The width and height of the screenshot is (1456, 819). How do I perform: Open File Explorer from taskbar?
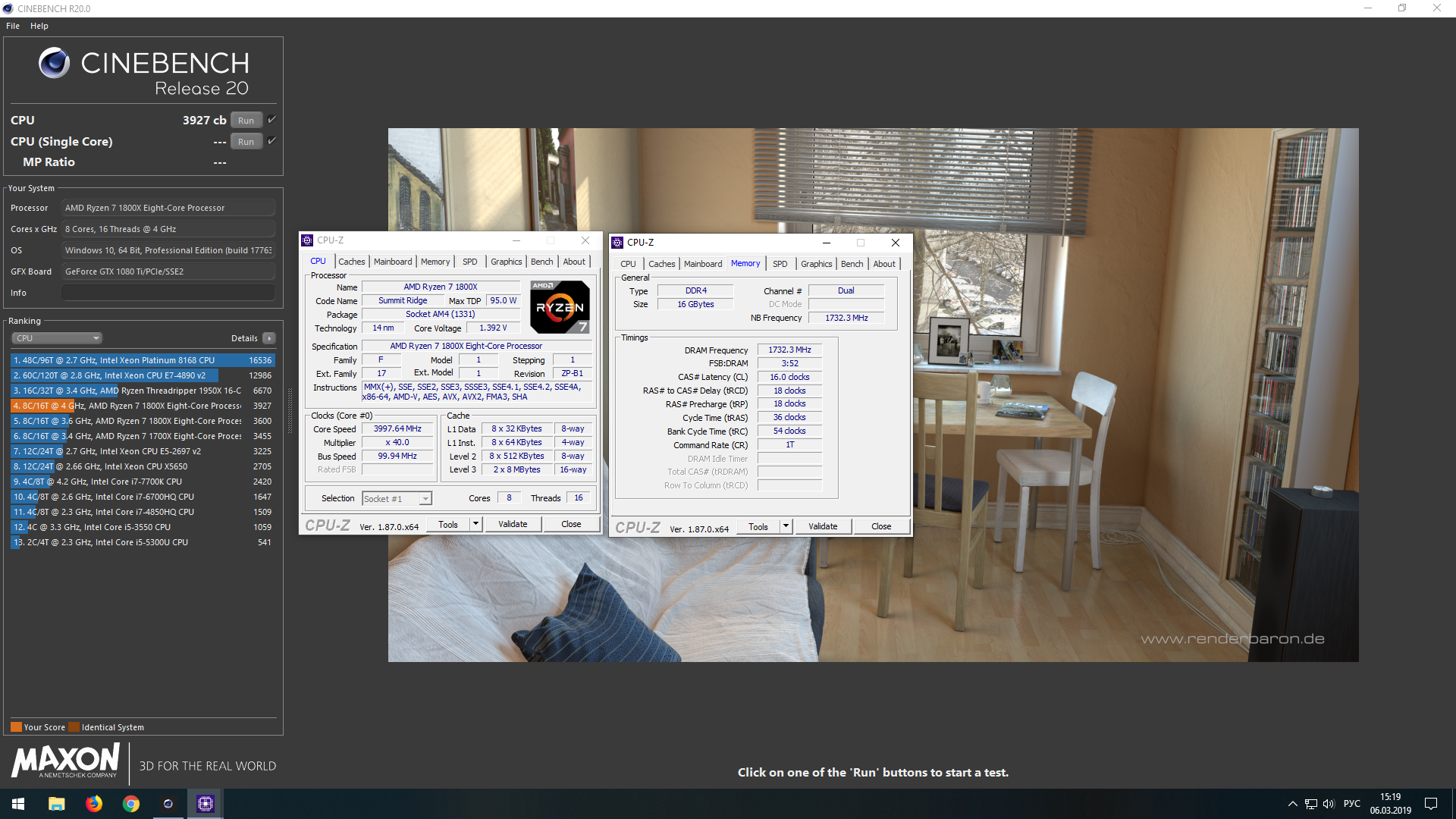(x=56, y=804)
